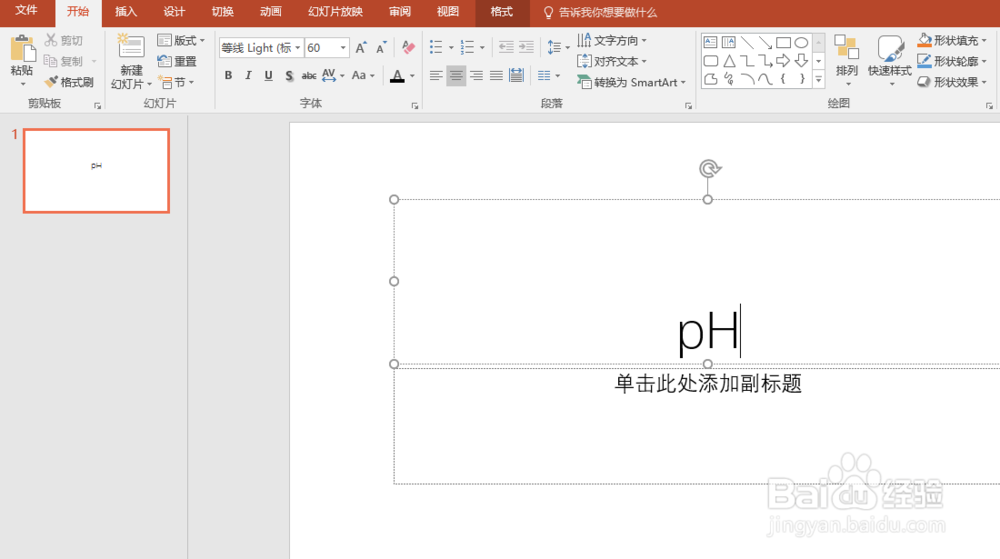The width and height of the screenshot is (1000, 559).
Task: Click the Copy (复制) button
Action: (x=63, y=61)
